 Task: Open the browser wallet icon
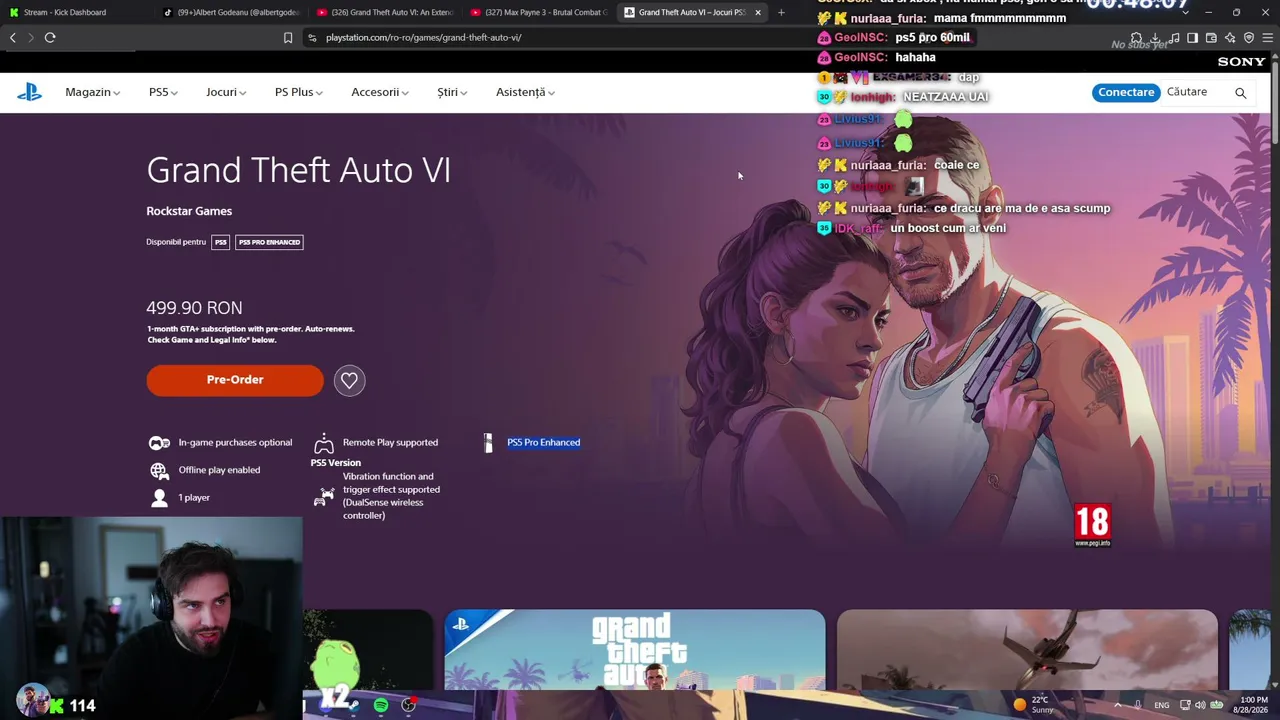coord(1211,38)
